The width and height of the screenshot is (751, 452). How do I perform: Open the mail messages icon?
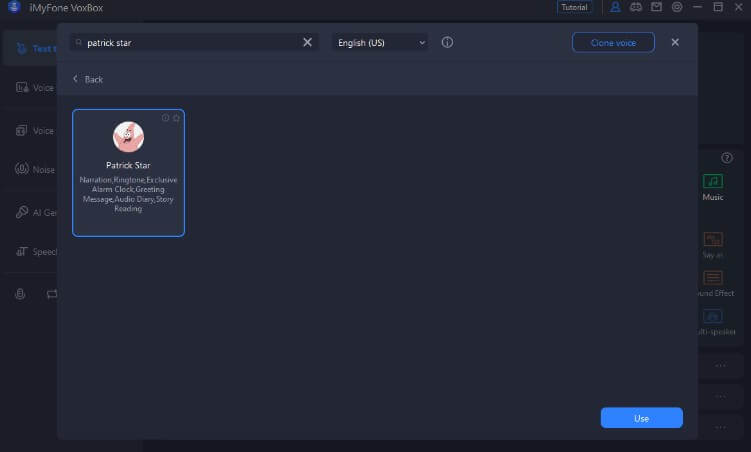point(656,7)
